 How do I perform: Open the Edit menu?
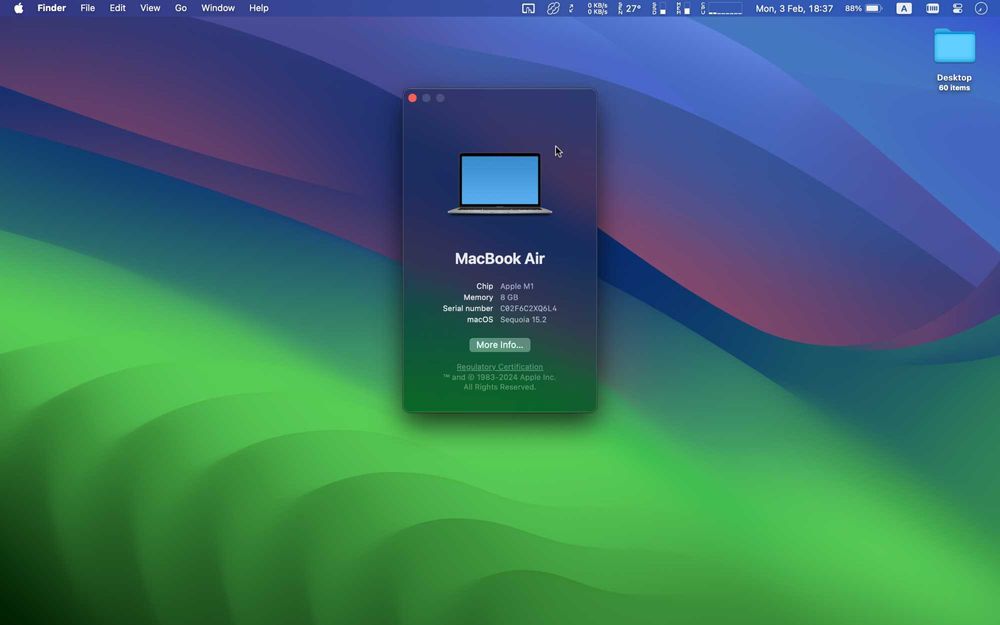117,8
